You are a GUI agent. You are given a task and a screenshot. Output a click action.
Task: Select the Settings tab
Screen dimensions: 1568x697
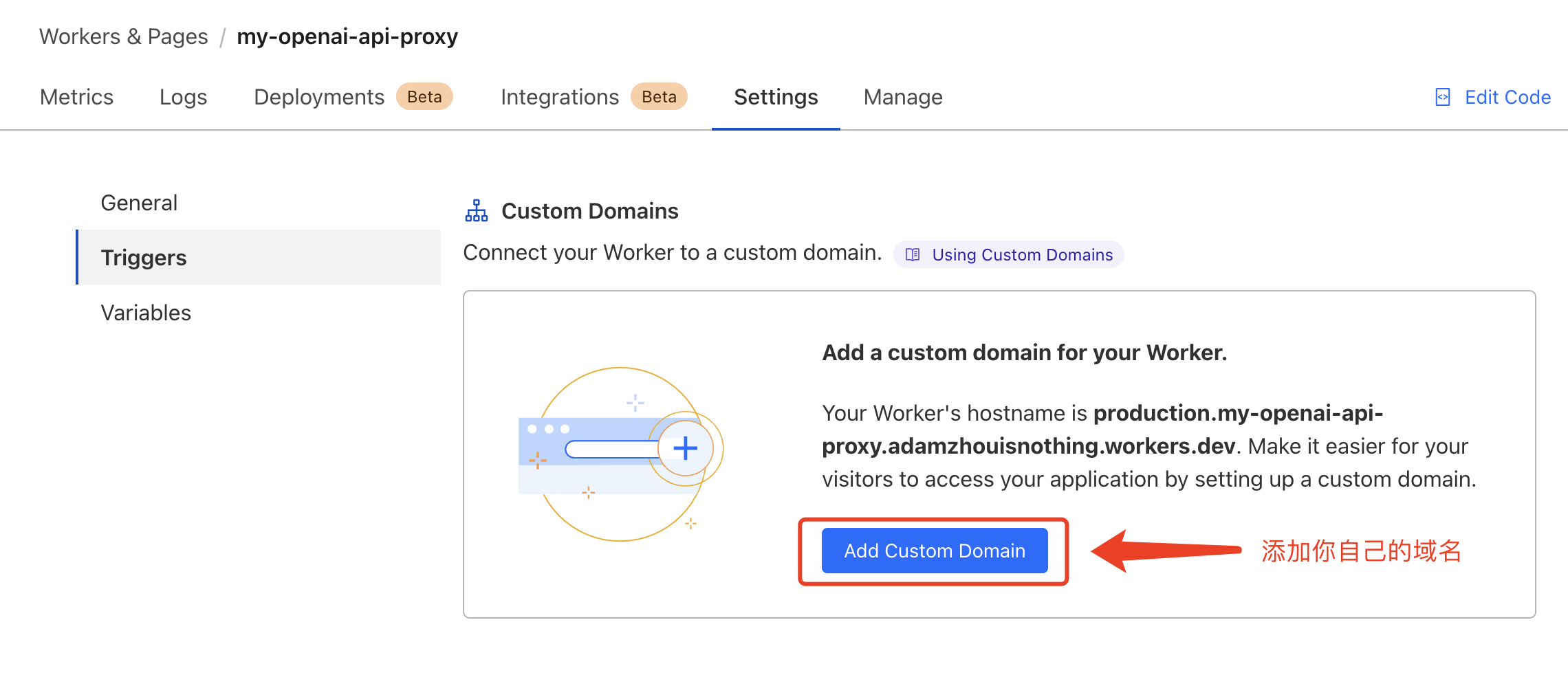[776, 97]
